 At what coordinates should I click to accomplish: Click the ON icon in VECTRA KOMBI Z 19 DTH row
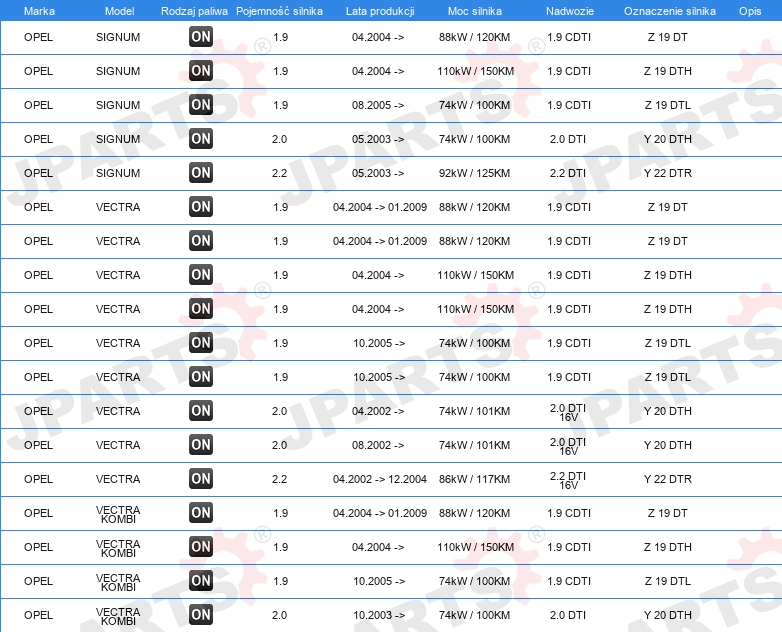point(201,547)
